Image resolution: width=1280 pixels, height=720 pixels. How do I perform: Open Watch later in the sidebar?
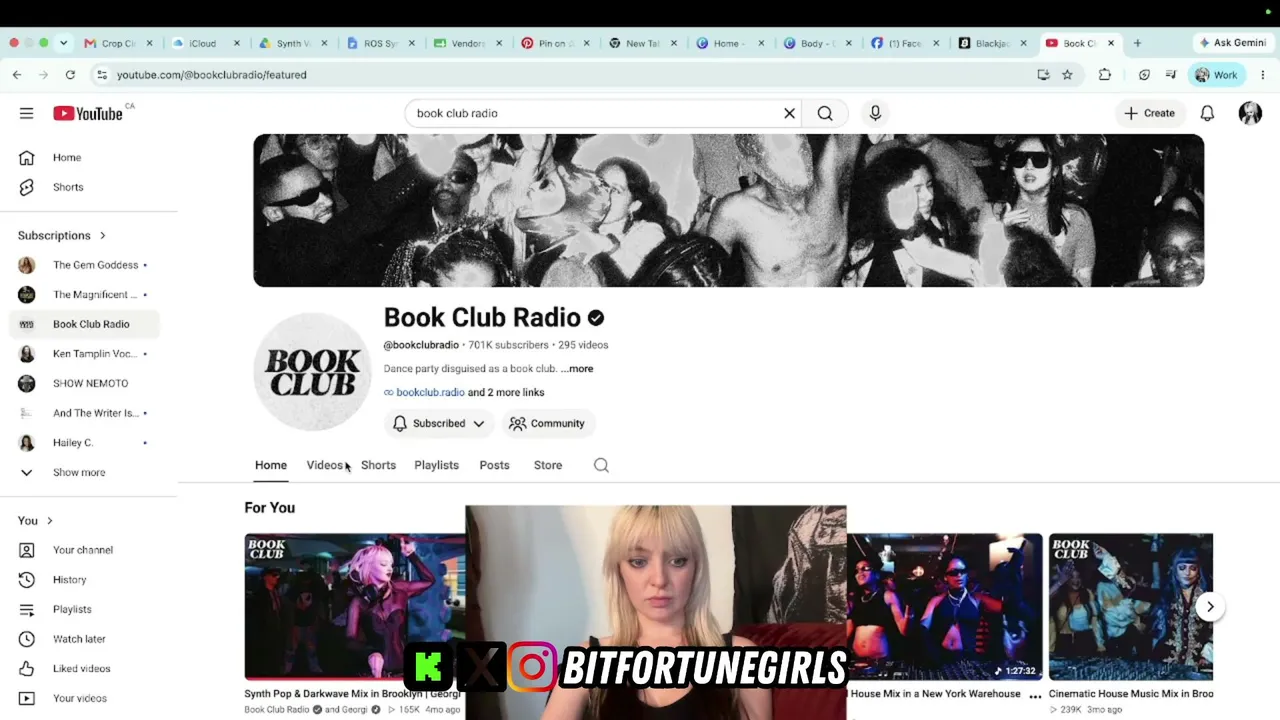tap(79, 639)
